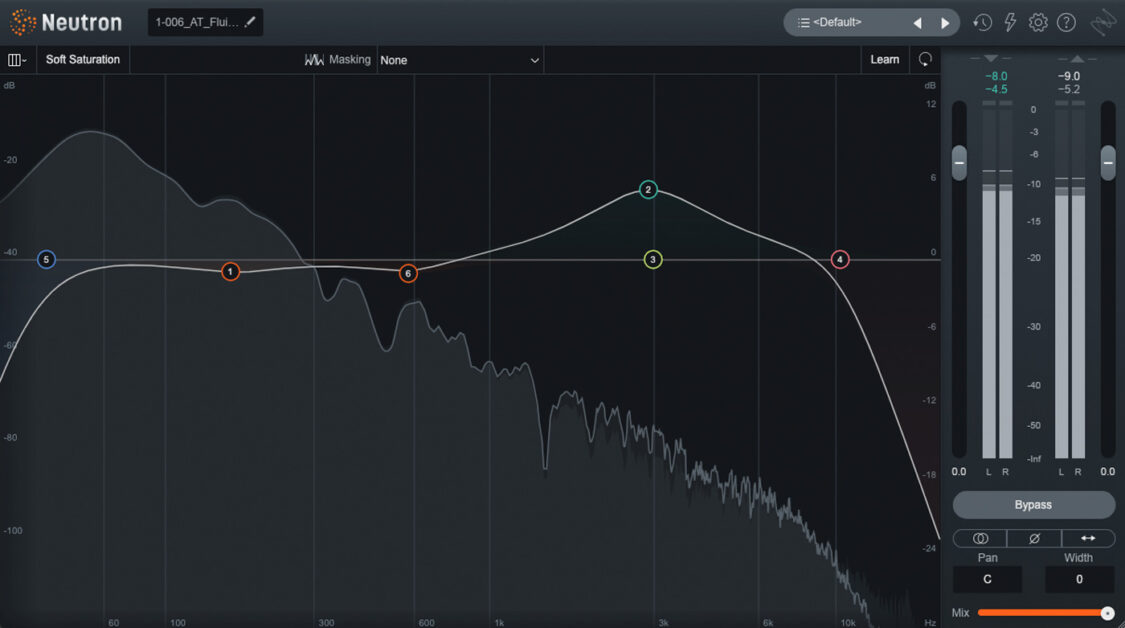The image size is (1125, 628).
Task: Select EQ band 5 low-cut node
Action: (46, 258)
